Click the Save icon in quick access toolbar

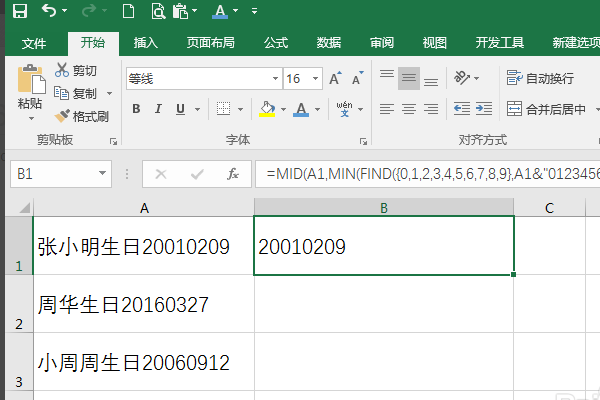pos(20,12)
